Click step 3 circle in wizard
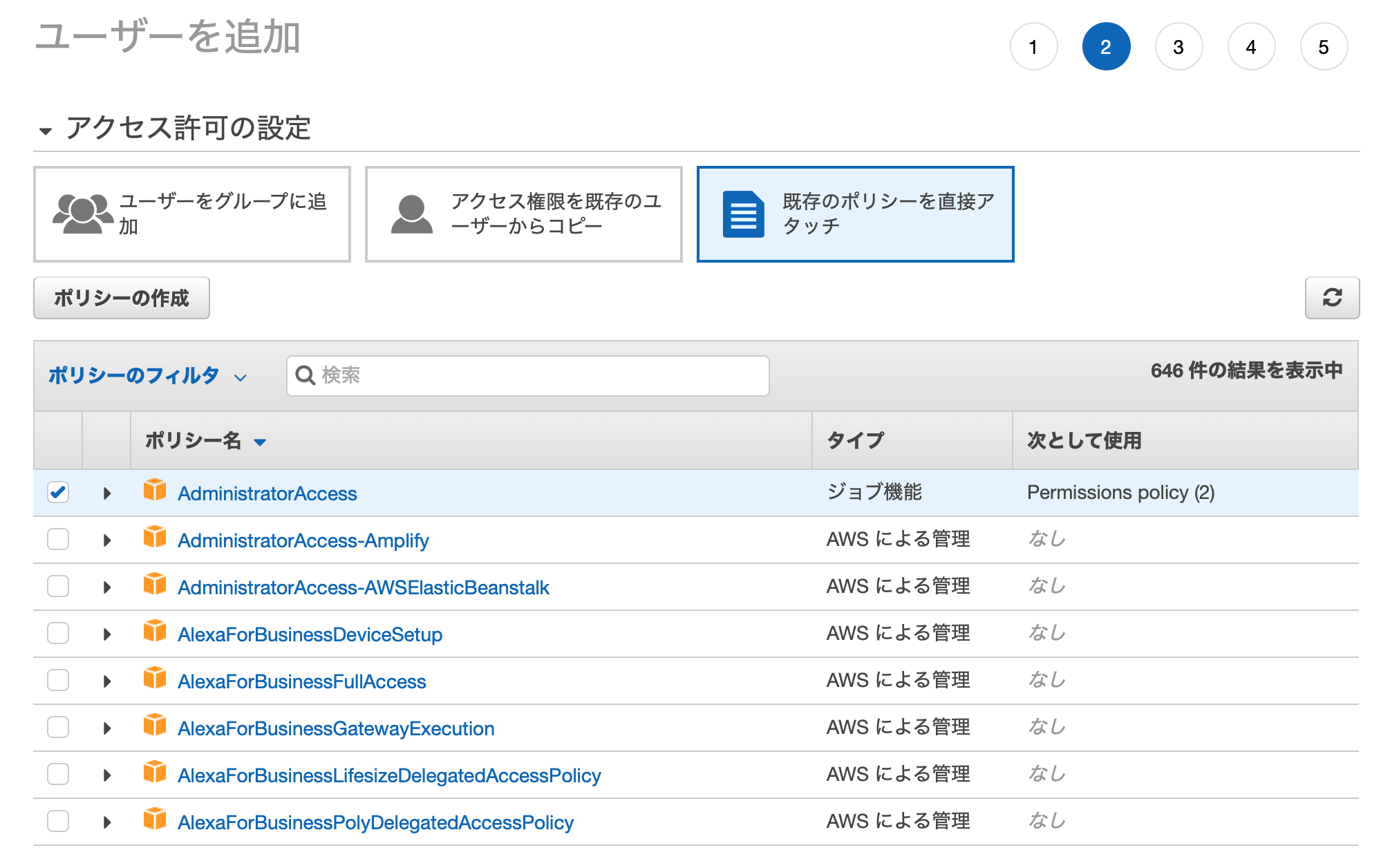 [1178, 47]
